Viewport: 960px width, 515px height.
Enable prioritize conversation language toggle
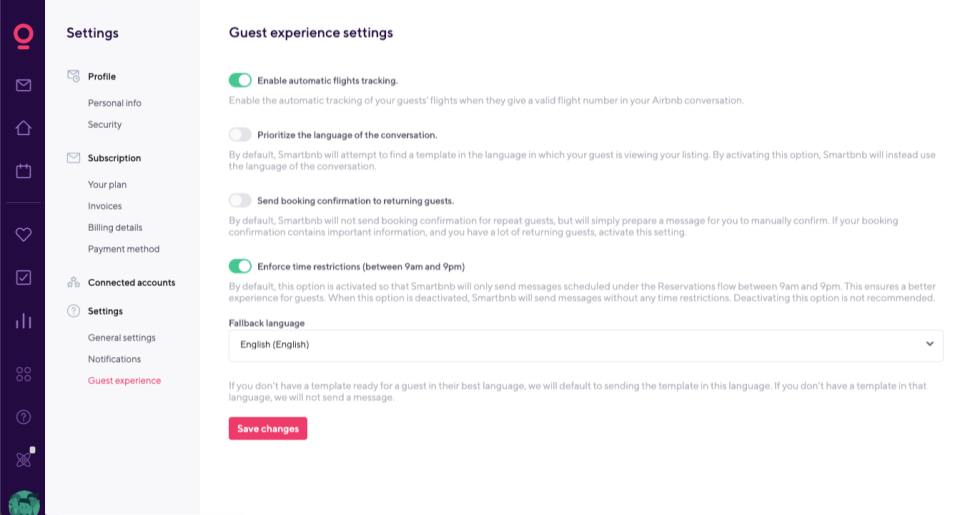(x=240, y=134)
